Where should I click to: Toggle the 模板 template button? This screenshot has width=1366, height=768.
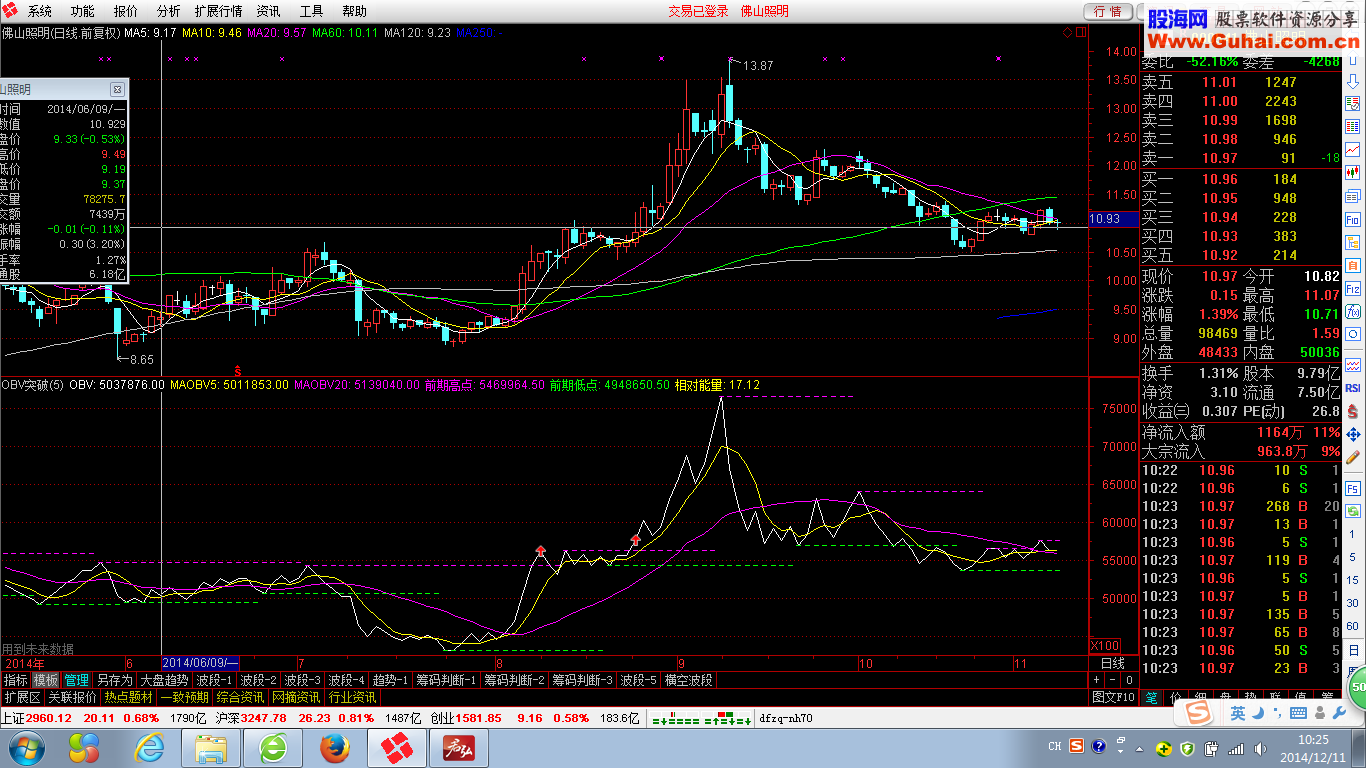[x=45, y=680]
